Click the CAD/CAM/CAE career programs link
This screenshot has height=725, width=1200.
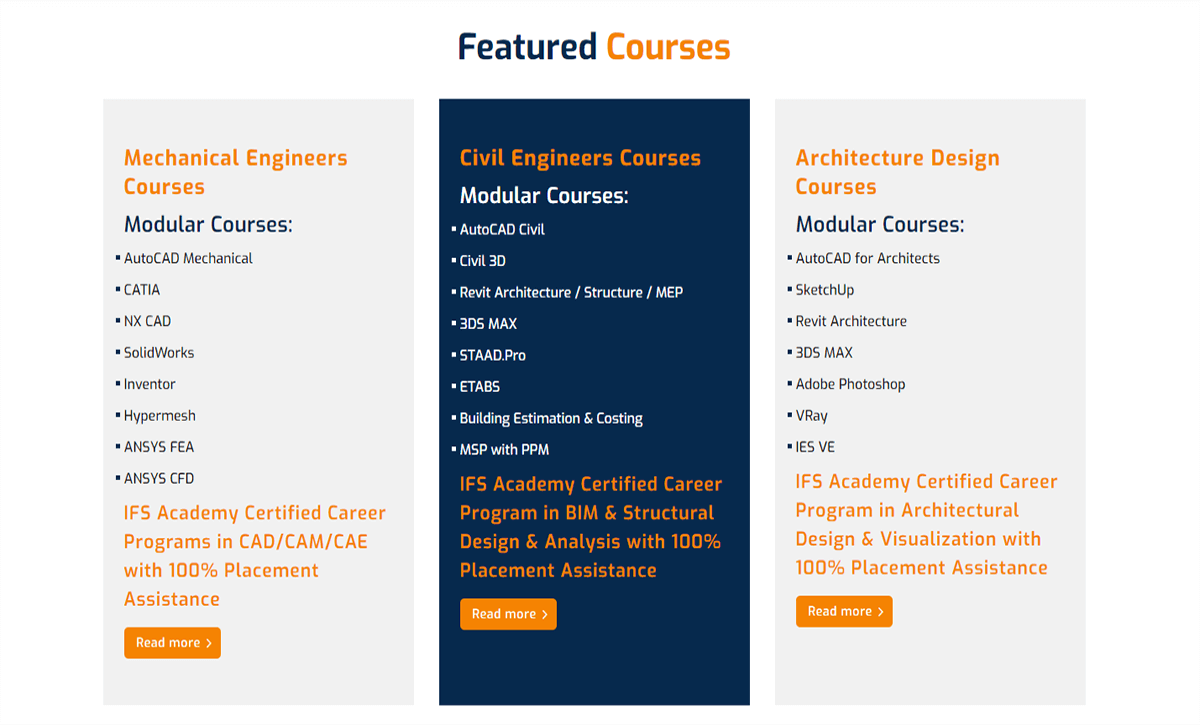pyautogui.click(x=255, y=556)
